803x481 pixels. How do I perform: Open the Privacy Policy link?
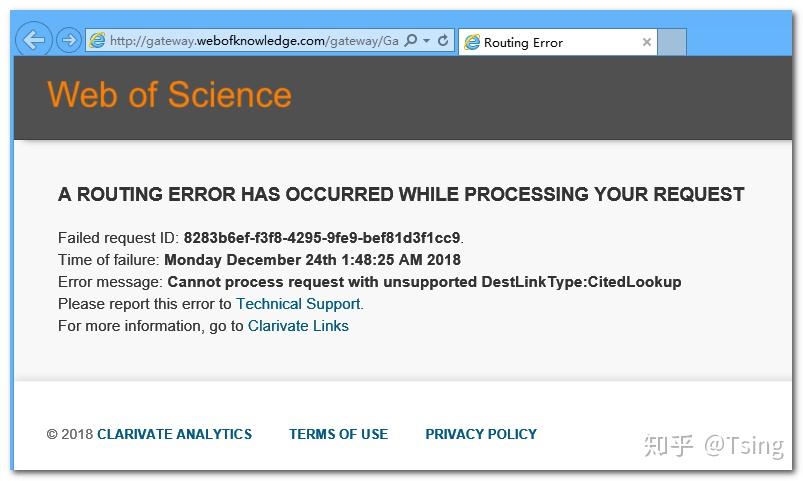click(481, 434)
